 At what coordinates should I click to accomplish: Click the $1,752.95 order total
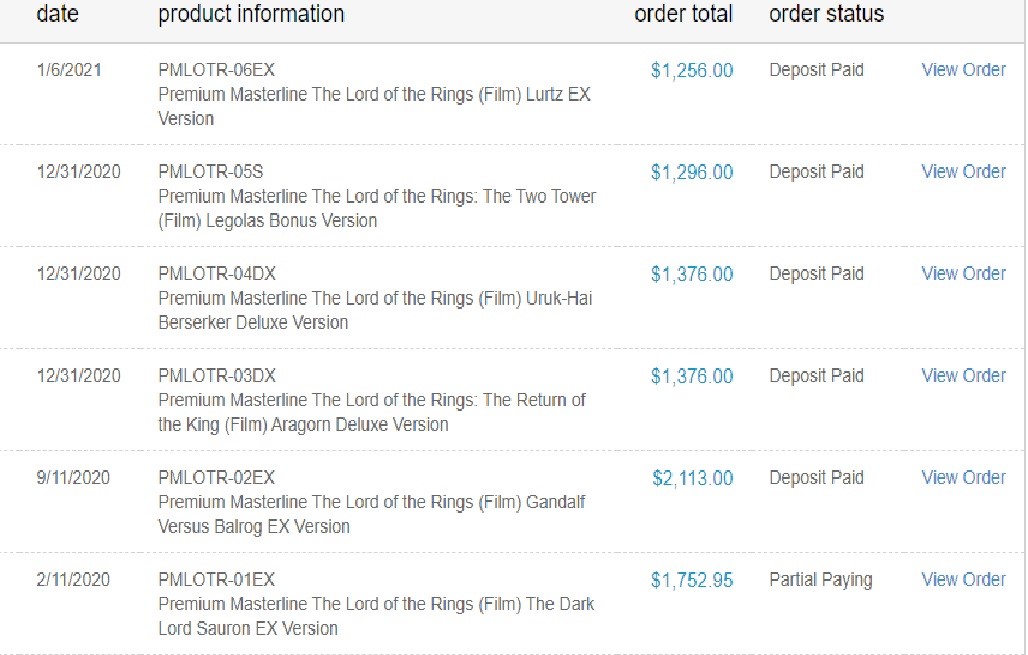click(692, 580)
